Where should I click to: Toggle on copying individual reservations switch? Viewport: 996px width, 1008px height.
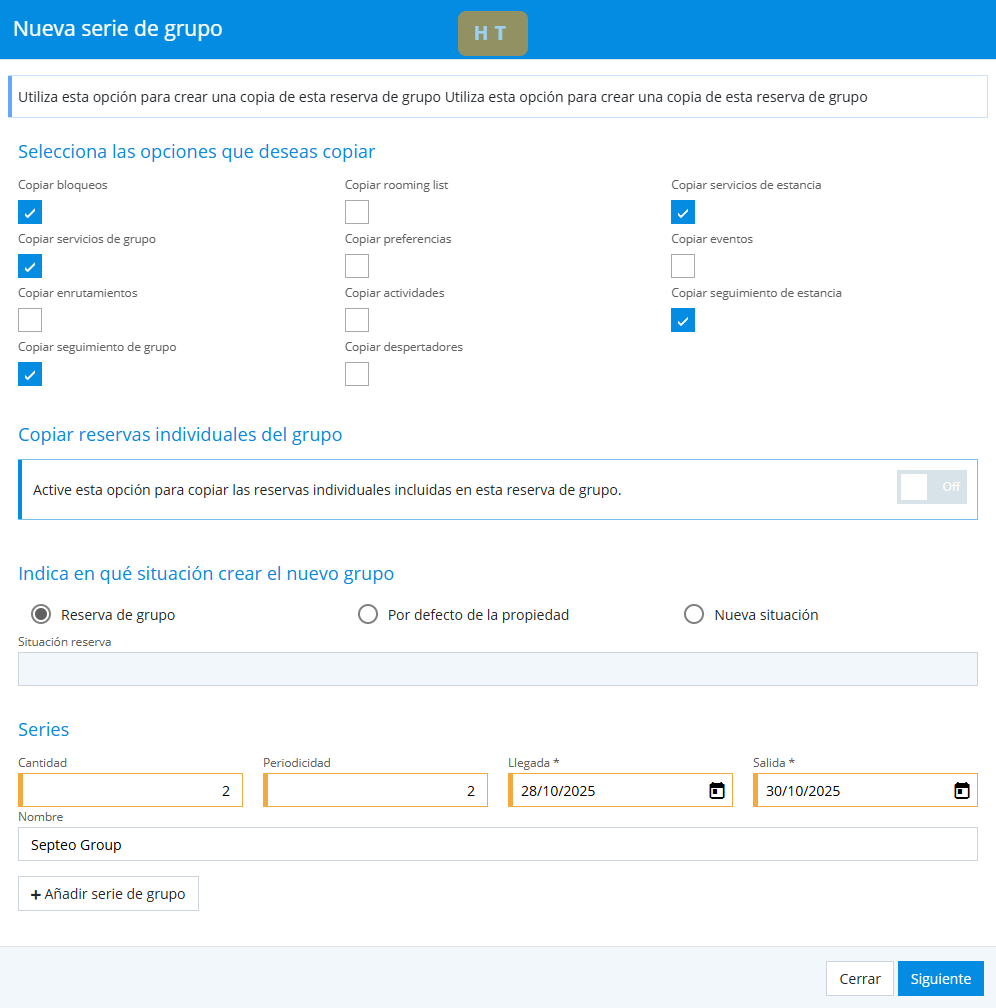[931, 487]
